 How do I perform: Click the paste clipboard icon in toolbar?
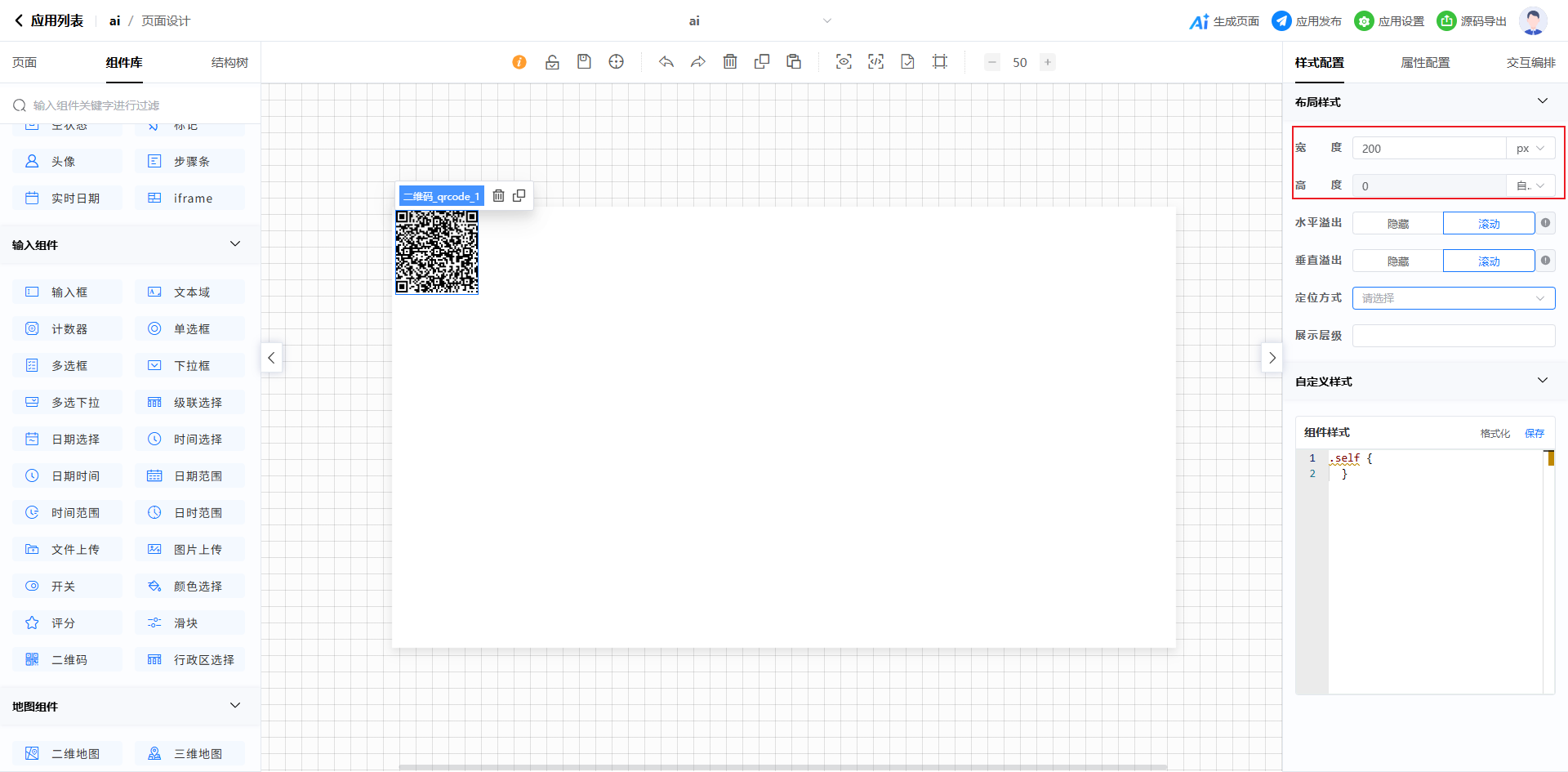(794, 62)
